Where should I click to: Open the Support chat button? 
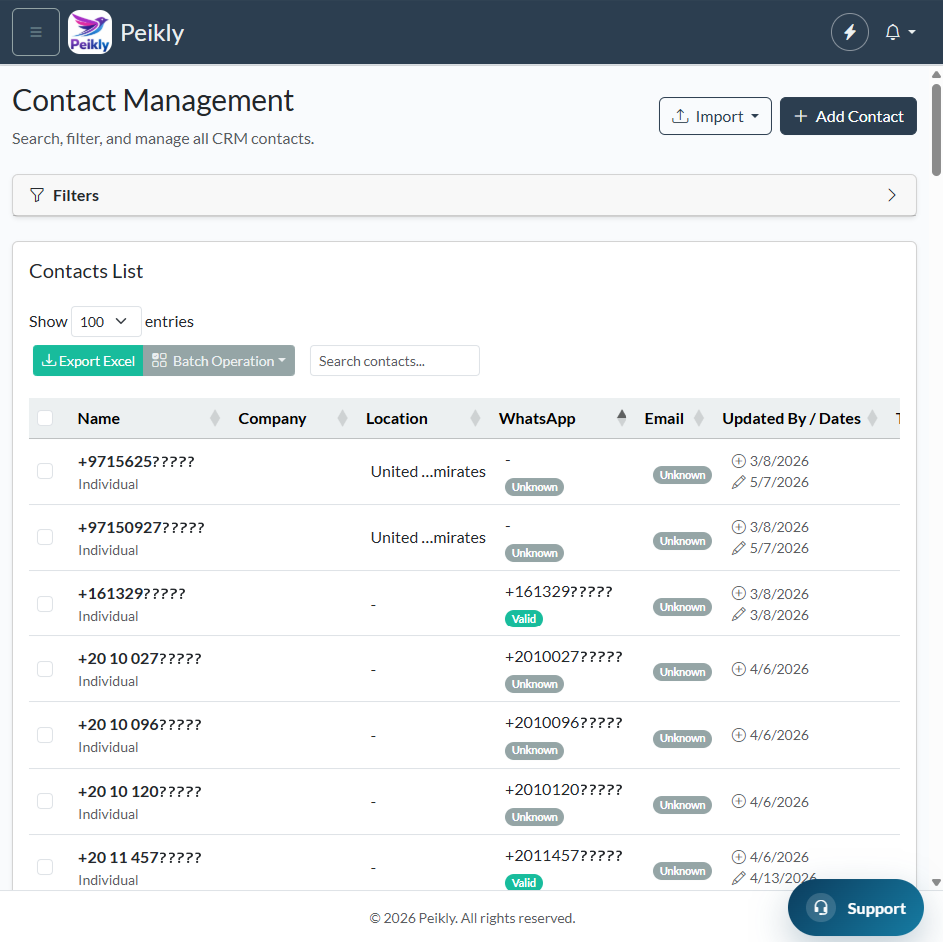pos(855,908)
